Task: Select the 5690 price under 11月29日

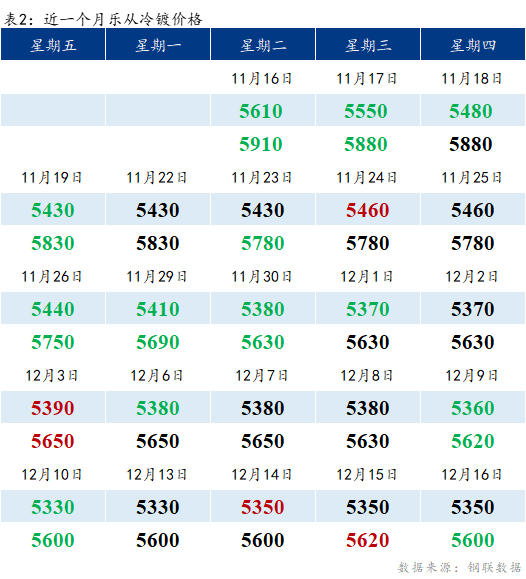Action: 158,342
